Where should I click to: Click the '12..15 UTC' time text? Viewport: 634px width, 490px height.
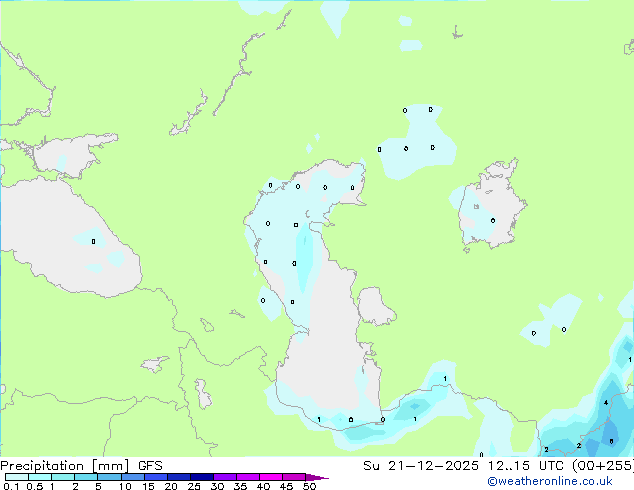pos(526,466)
